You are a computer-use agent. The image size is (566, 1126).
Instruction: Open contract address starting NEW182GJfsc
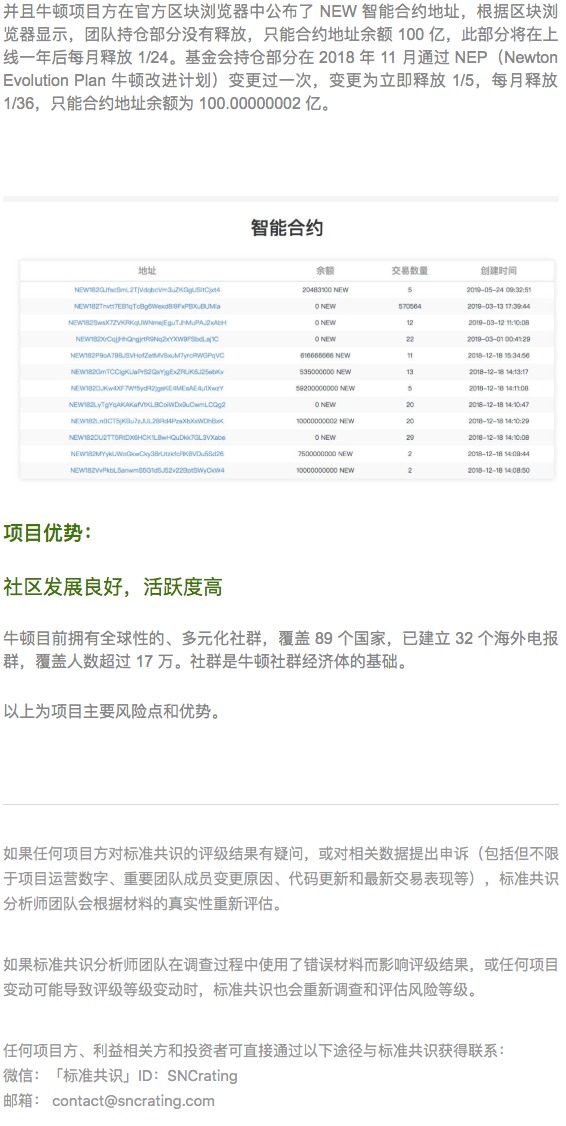[147, 289]
